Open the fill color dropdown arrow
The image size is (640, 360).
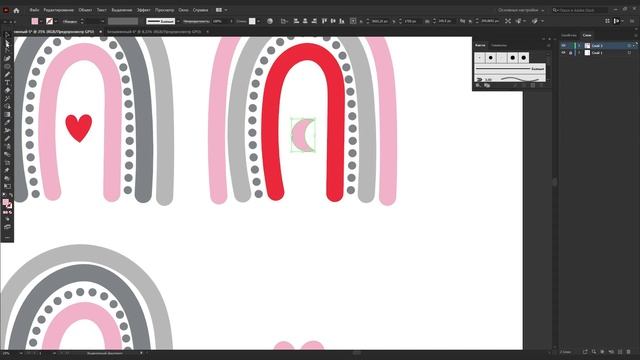click(41, 21)
